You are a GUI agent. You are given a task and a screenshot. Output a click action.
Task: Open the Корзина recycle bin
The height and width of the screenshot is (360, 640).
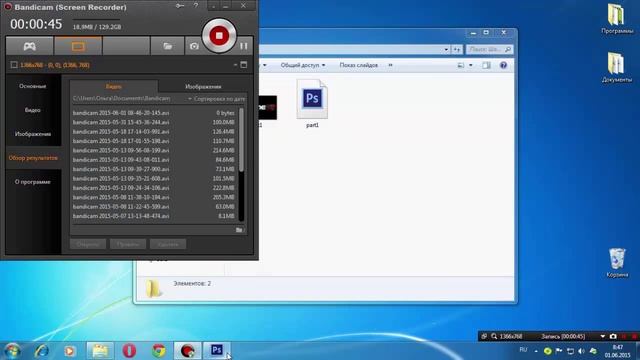coord(617,262)
